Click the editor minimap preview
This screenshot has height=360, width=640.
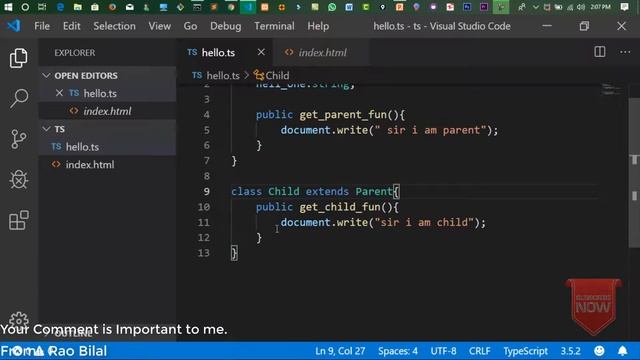tap(611, 89)
